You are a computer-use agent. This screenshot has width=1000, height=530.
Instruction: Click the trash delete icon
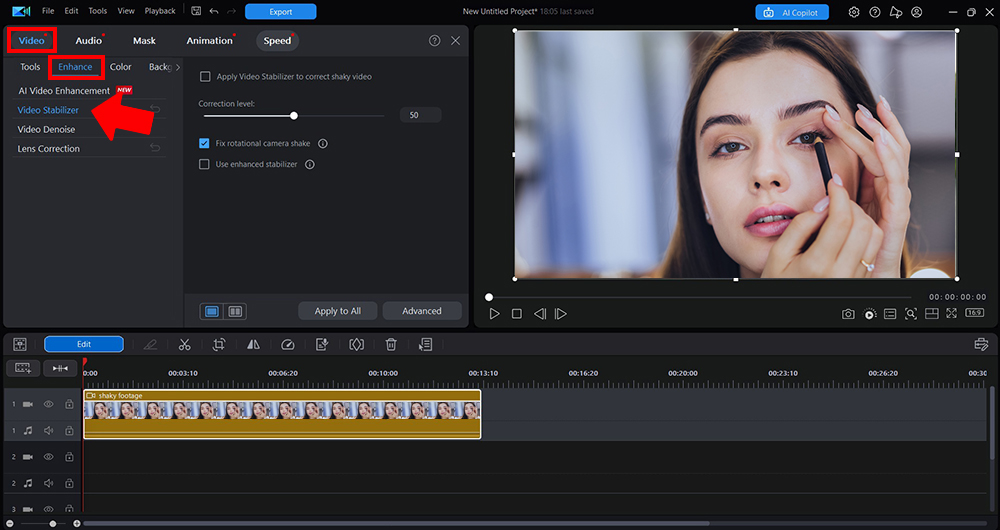[x=391, y=344]
